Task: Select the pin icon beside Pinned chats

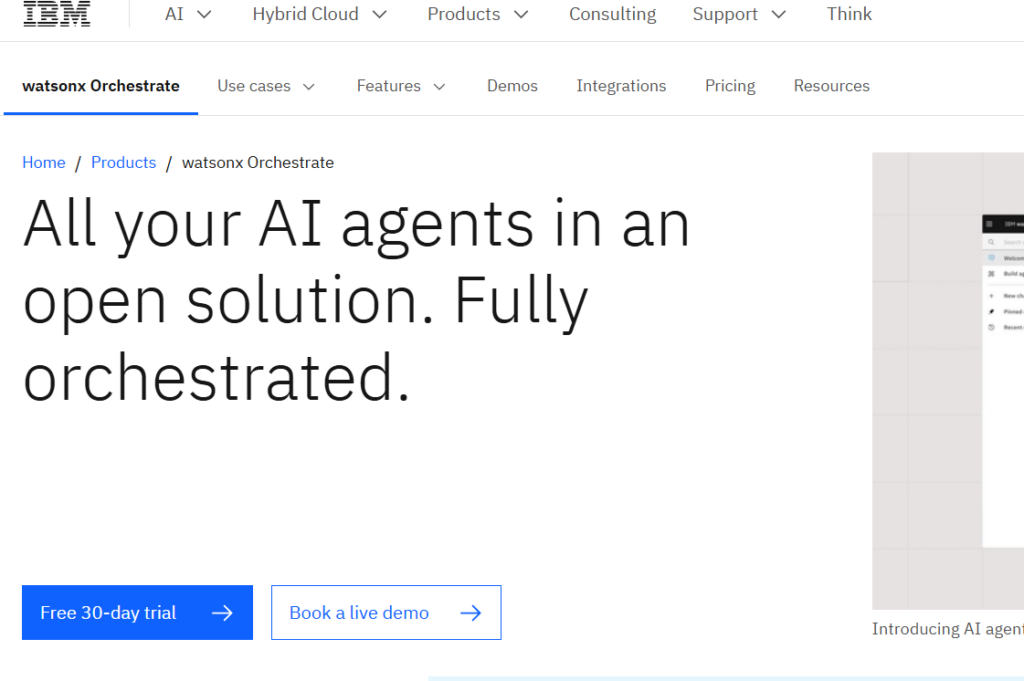Action: pyautogui.click(x=992, y=311)
